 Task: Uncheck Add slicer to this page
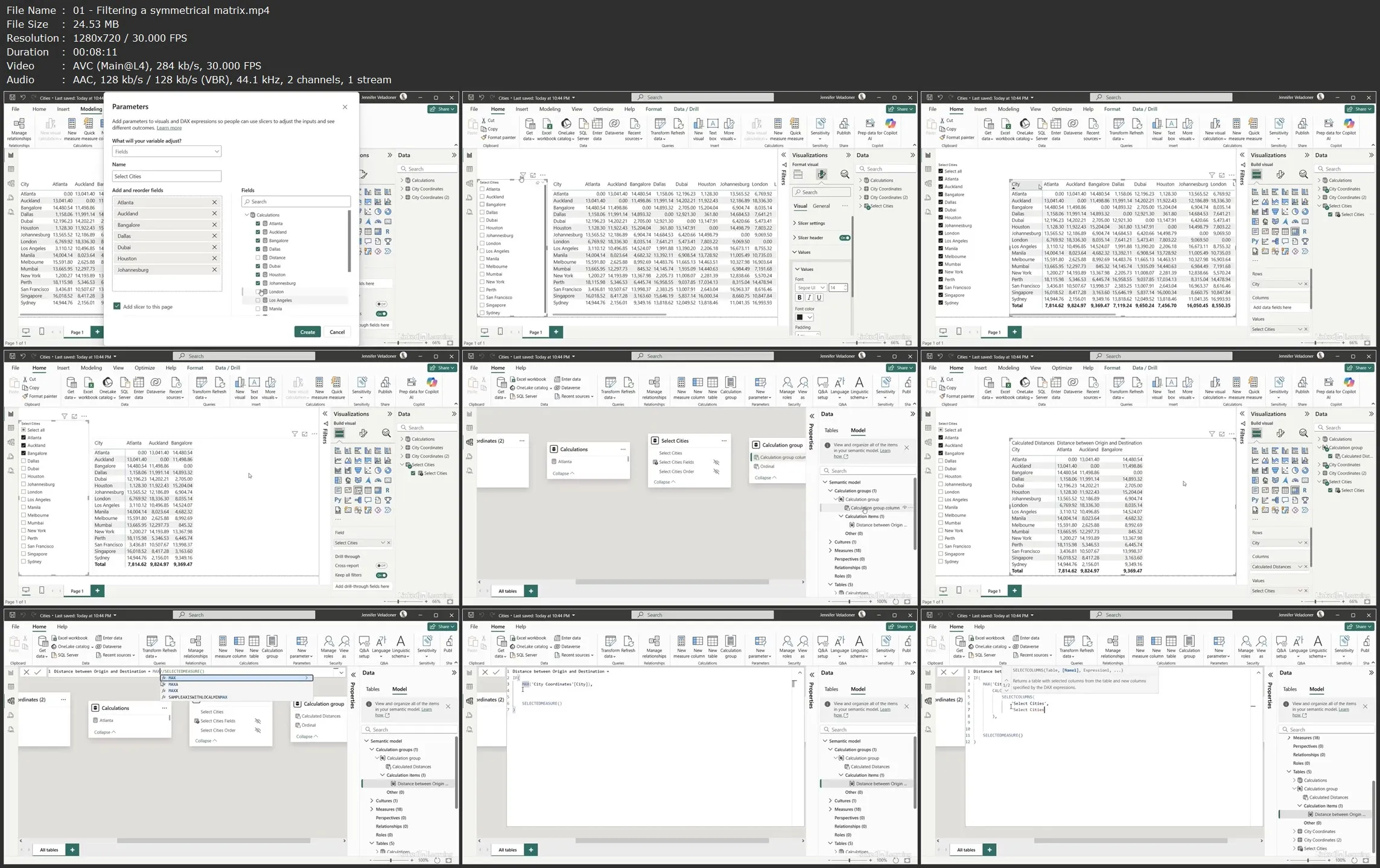[117, 306]
